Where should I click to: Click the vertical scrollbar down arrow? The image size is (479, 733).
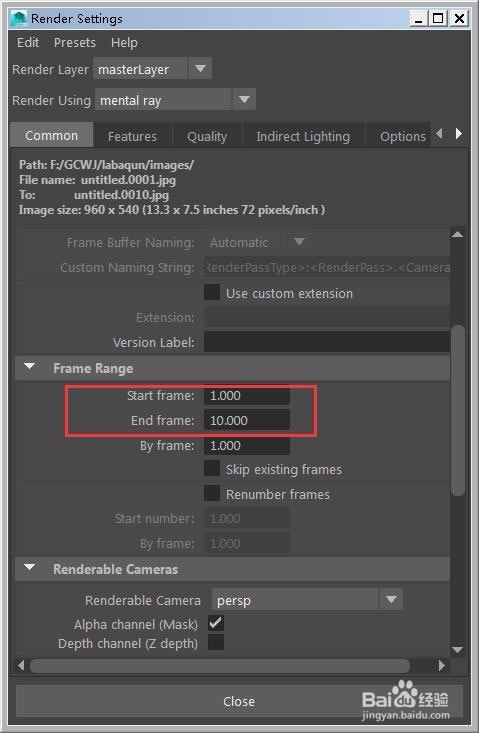coord(458,650)
